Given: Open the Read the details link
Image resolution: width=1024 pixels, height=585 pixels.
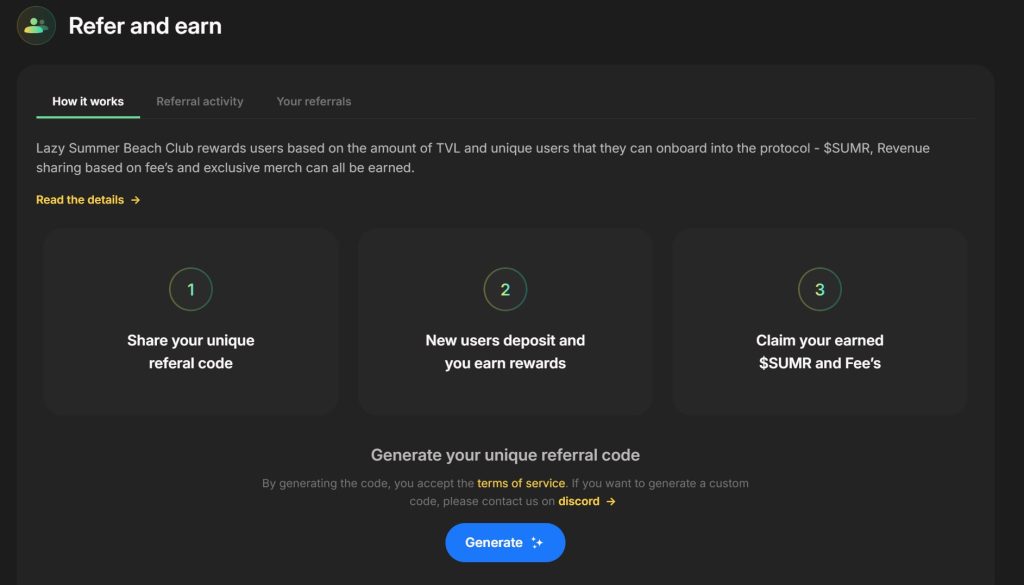Looking at the screenshot, I should [80, 200].
